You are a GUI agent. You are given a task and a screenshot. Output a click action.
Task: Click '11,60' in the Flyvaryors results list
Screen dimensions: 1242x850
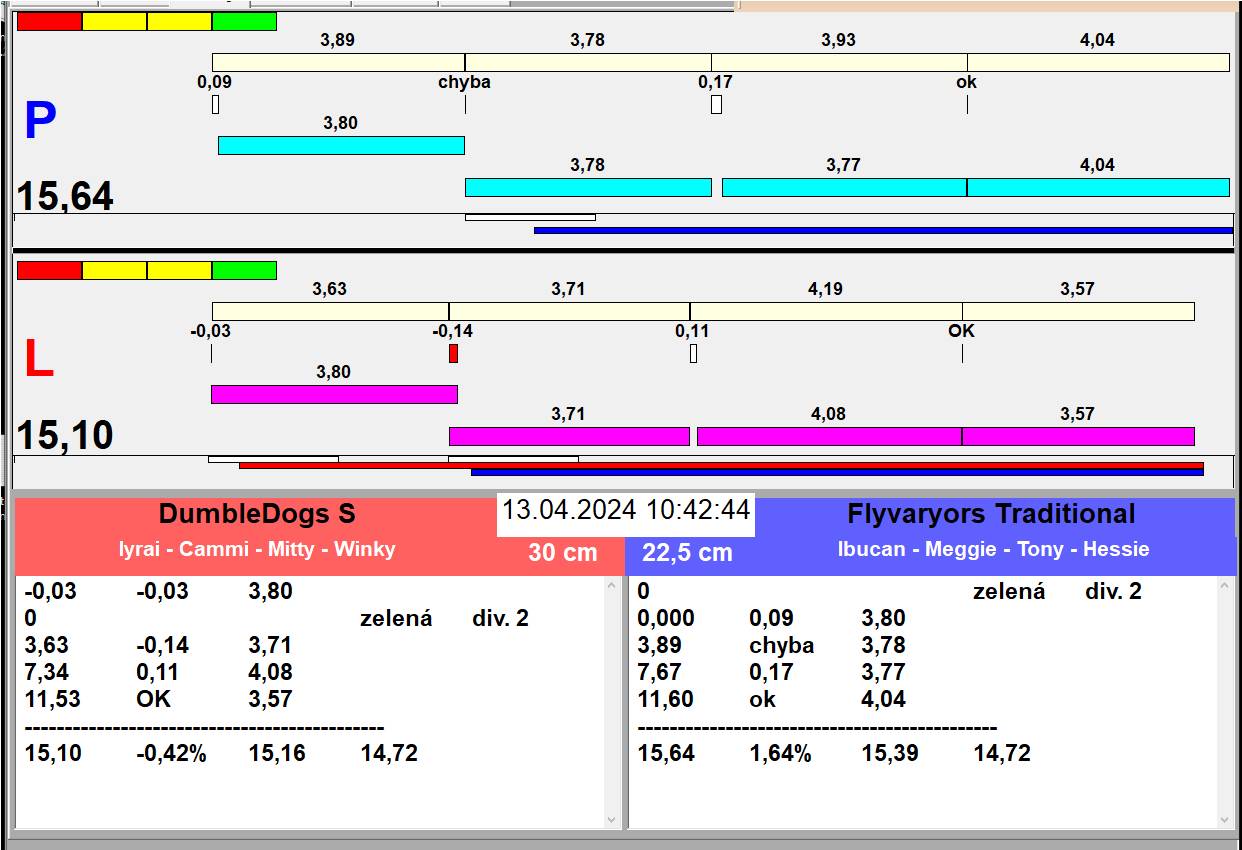(x=666, y=699)
